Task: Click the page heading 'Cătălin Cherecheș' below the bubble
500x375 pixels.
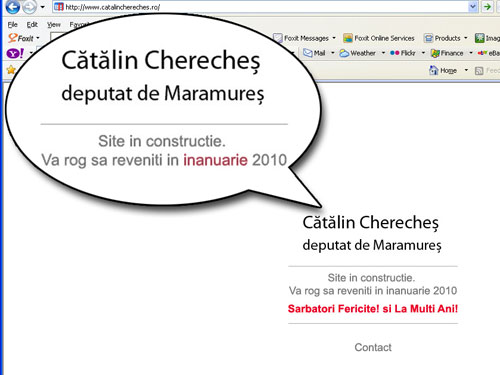Action: click(x=371, y=223)
